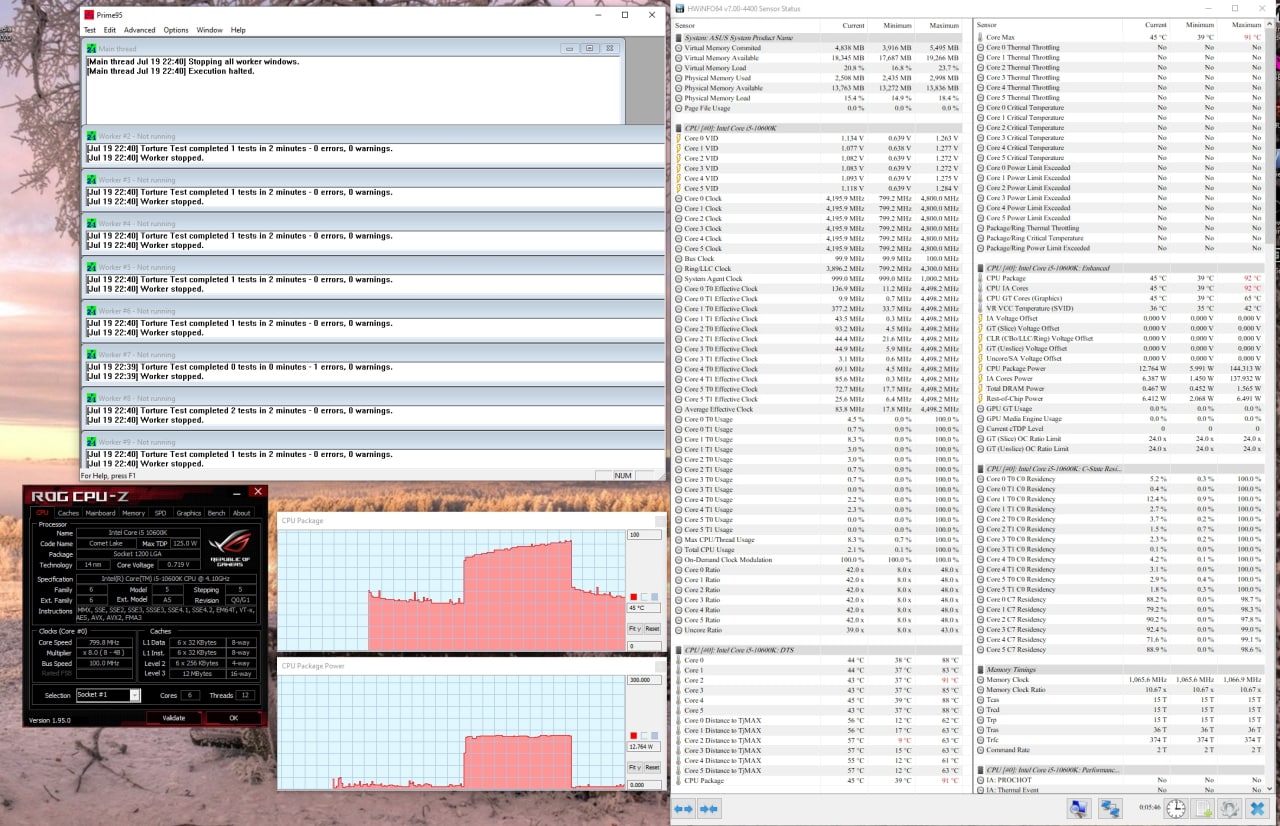Viewport: 1280px width, 826px height.
Task: Click the Core Max temperature sensor icon
Action: 981,37
